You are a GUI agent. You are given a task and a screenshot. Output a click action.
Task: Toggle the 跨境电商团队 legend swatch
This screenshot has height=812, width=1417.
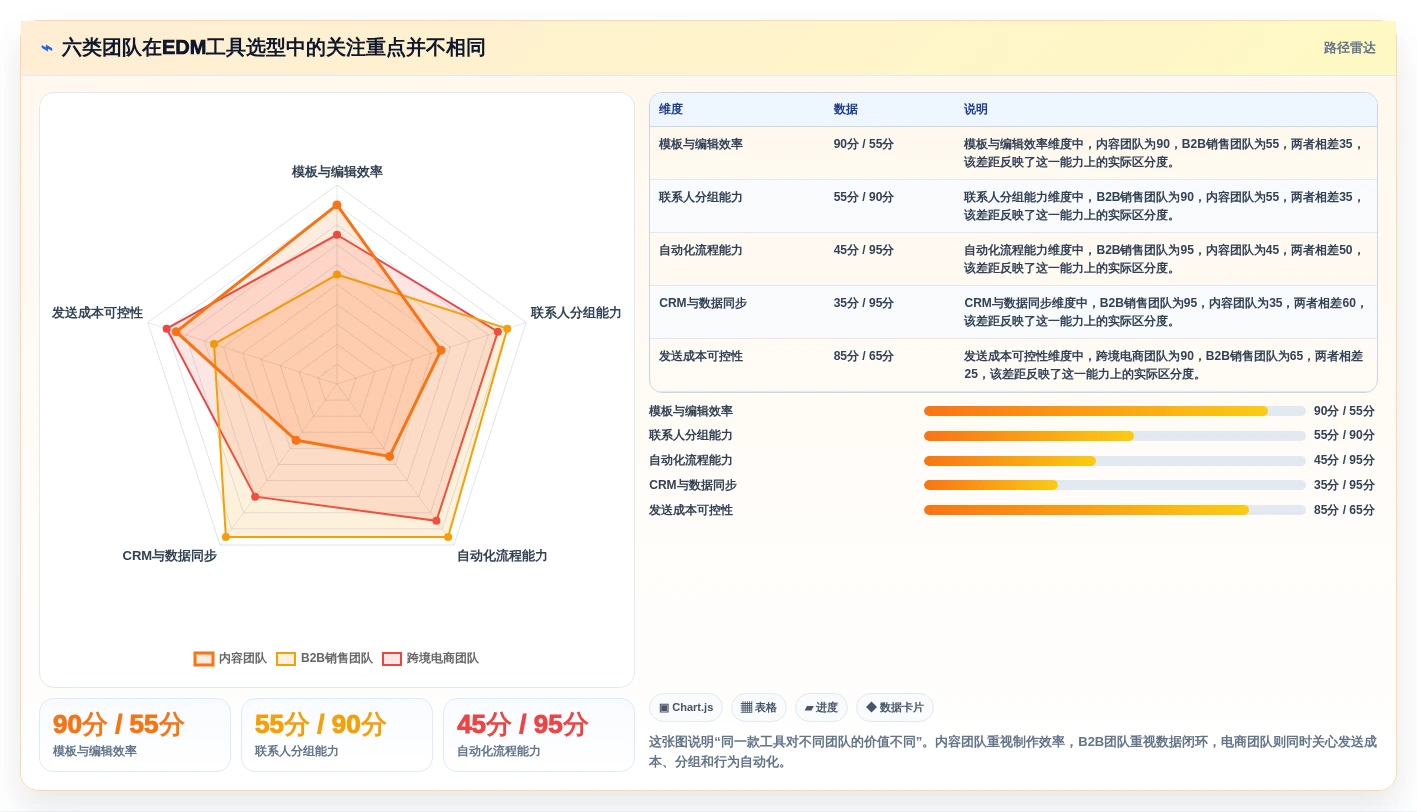(x=392, y=658)
